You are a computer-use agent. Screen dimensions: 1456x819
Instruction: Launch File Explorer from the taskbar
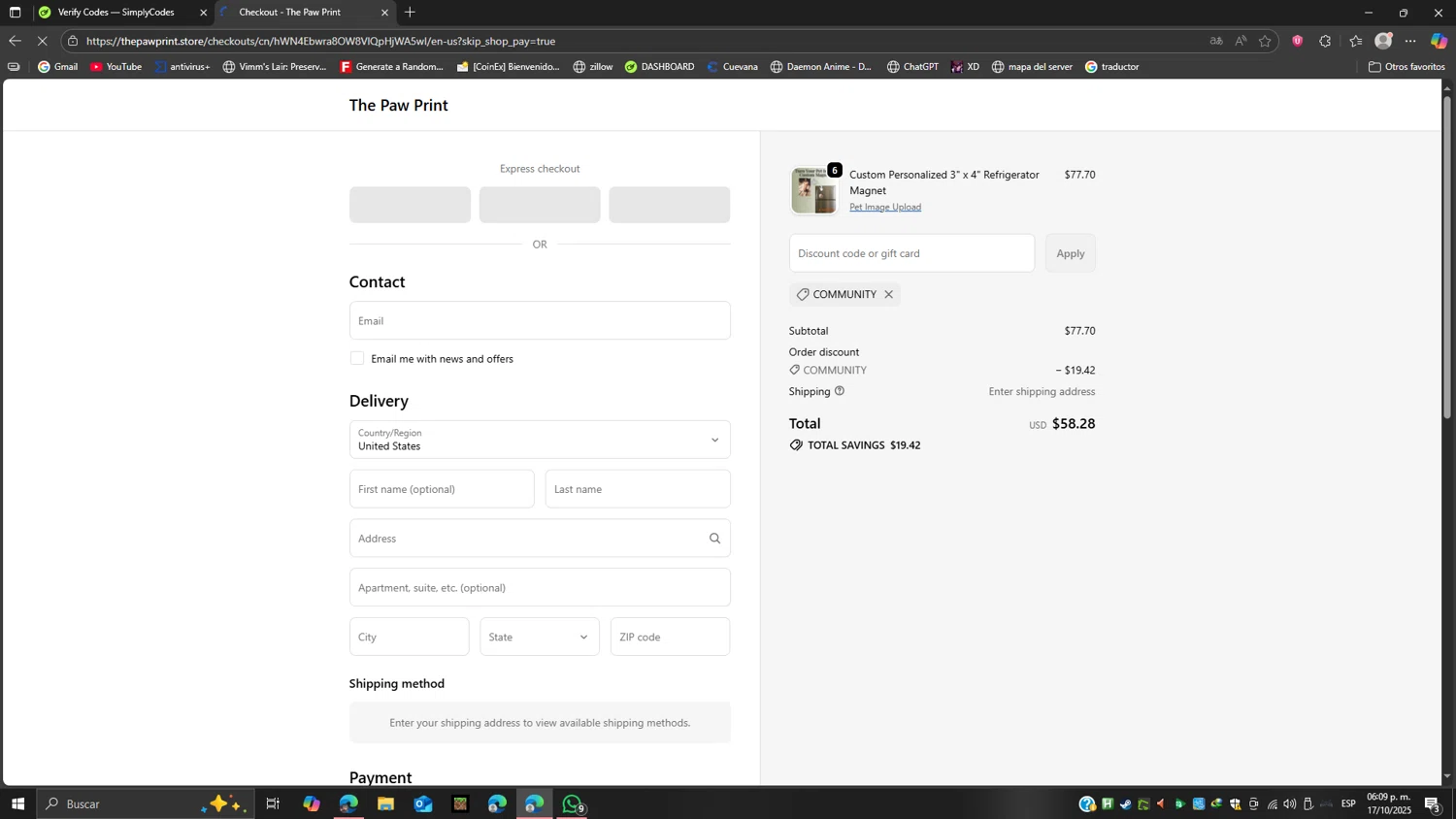point(385,803)
